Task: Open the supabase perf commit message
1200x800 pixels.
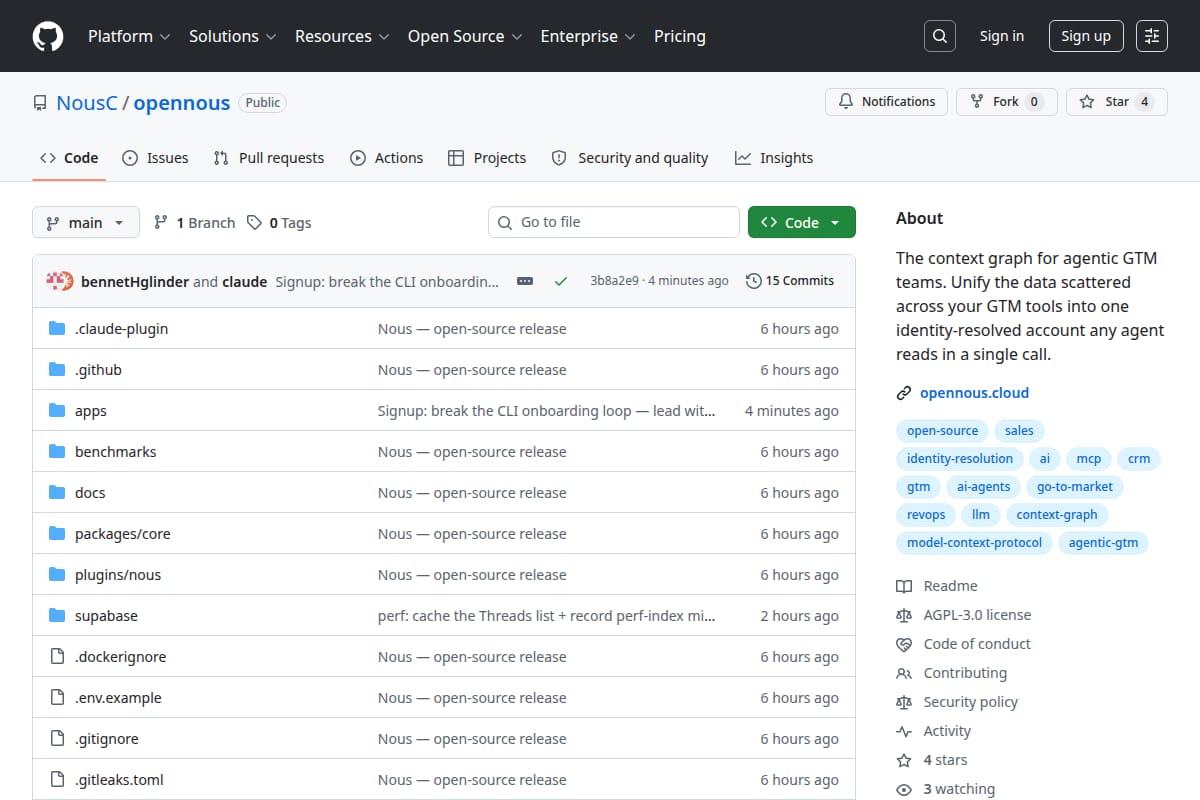Action: (x=546, y=616)
